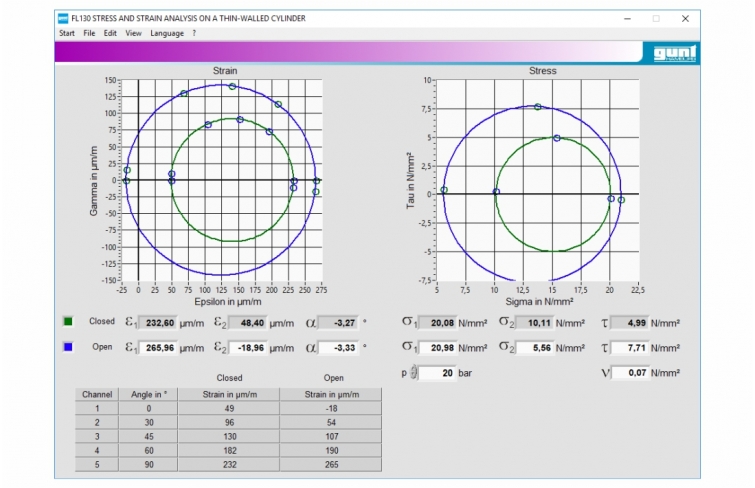Select Open epsilon 2 value -18,96
Viewport: 755px width, 488px height.
coord(247,348)
